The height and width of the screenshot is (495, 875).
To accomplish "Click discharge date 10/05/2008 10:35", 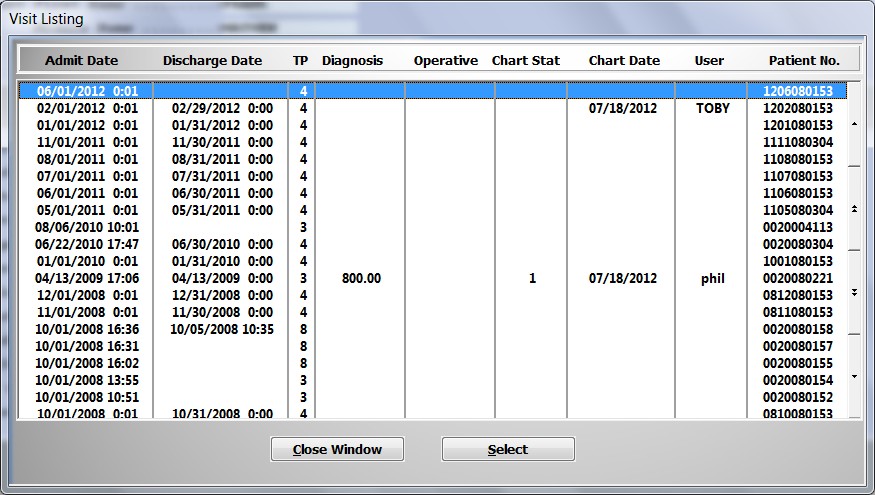I will tap(222, 329).
